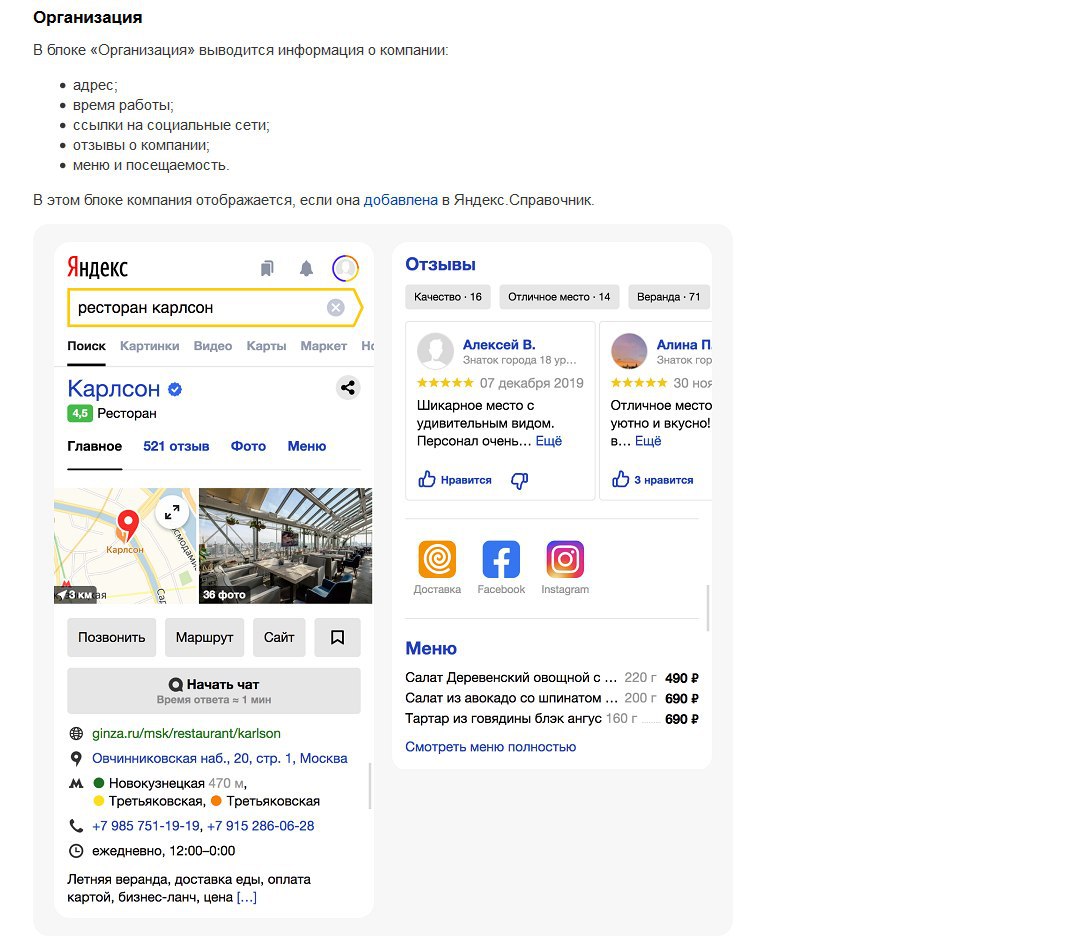
Task: Open the restaurant photo with 36 фото
Action: tap(286, 546)
